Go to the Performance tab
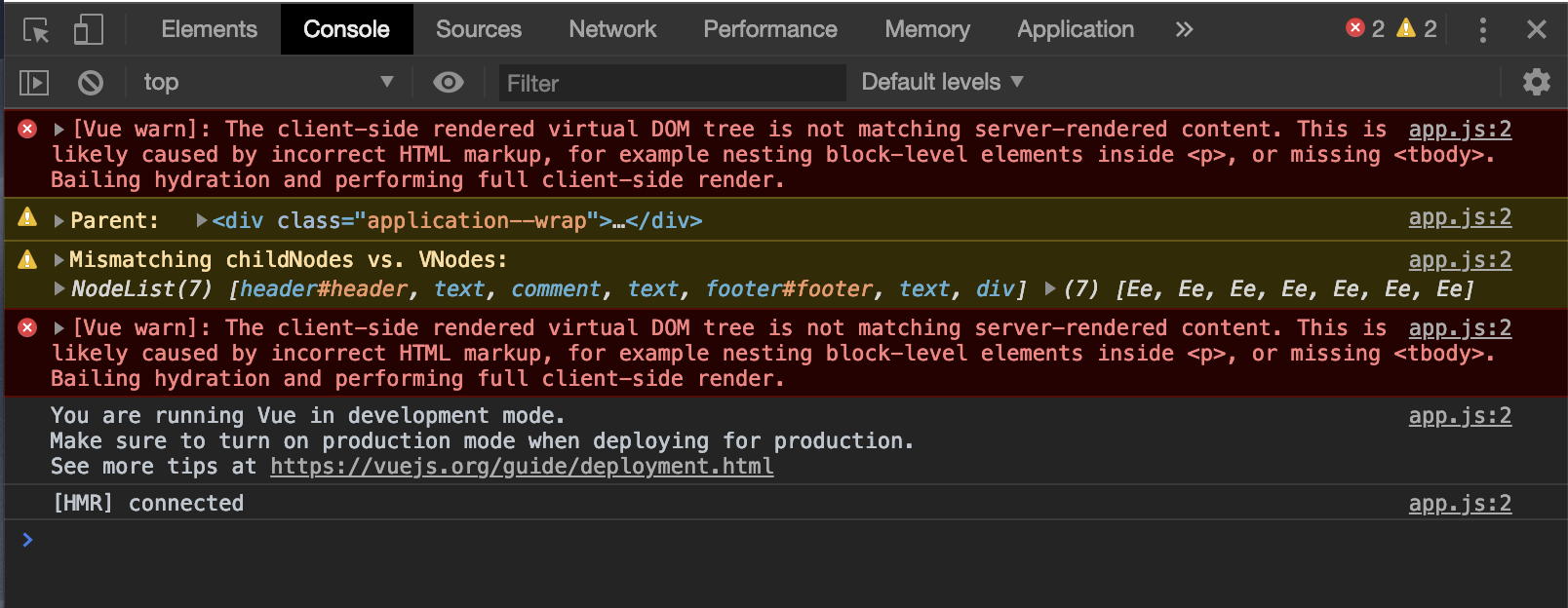Image resolution: width=1568 pixels, height=608 pixels. coord(770,29)
